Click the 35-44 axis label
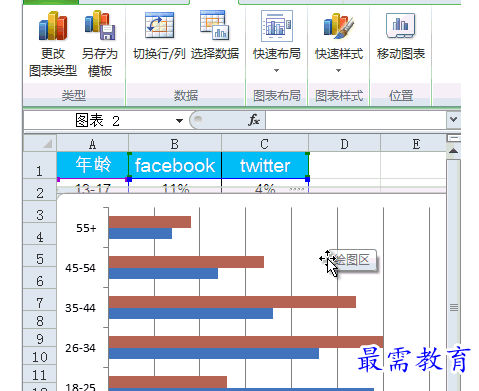 tap(80, 308)
